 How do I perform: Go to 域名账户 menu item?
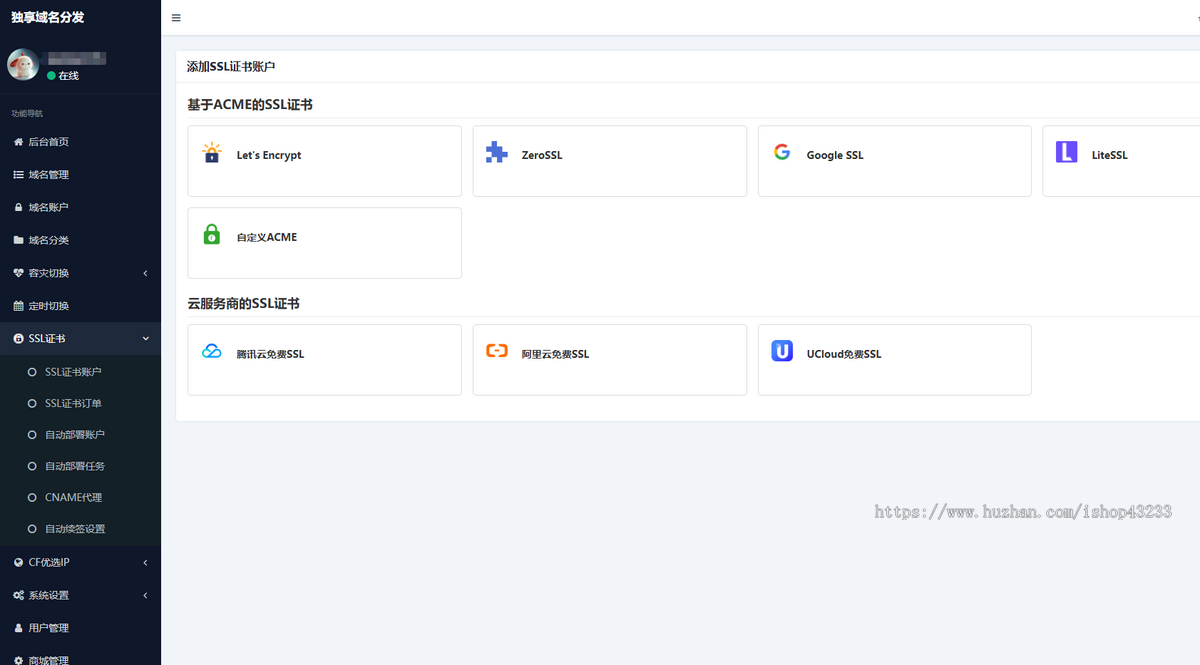pyautogui.click(x=80, y=207)
